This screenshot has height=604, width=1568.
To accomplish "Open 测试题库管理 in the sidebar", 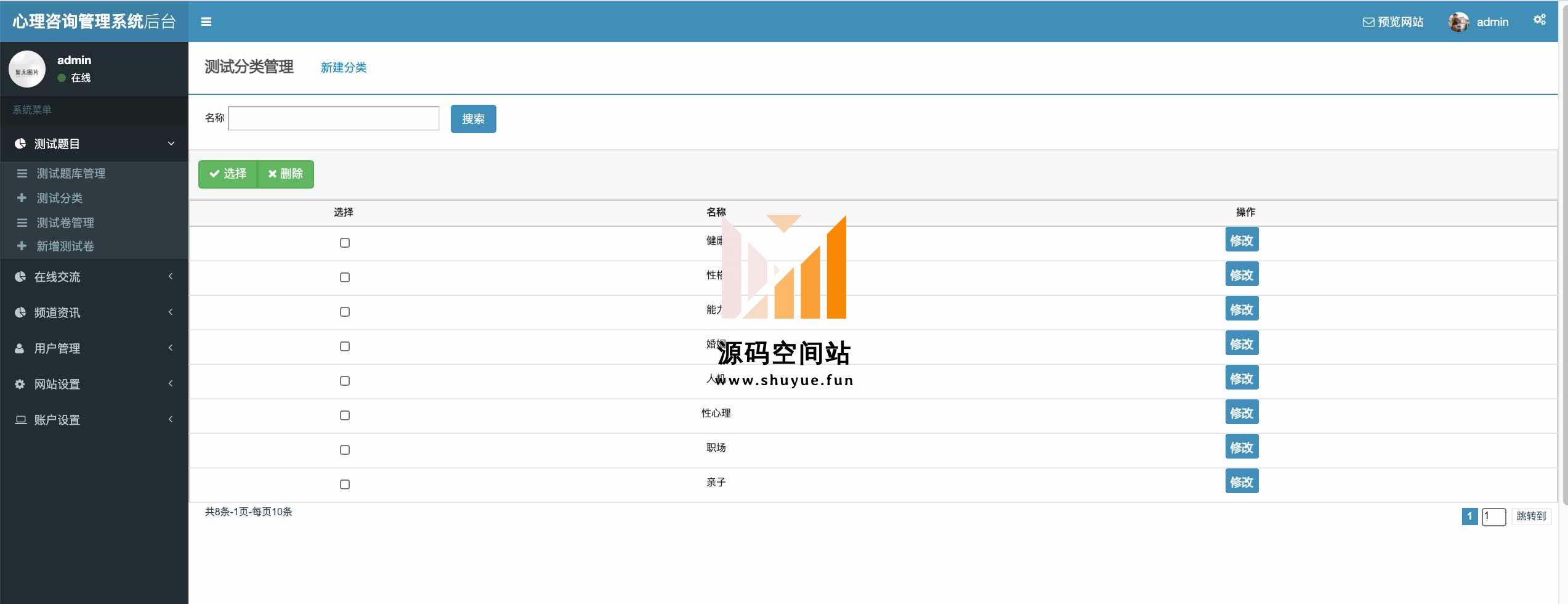I will point(71,173).
